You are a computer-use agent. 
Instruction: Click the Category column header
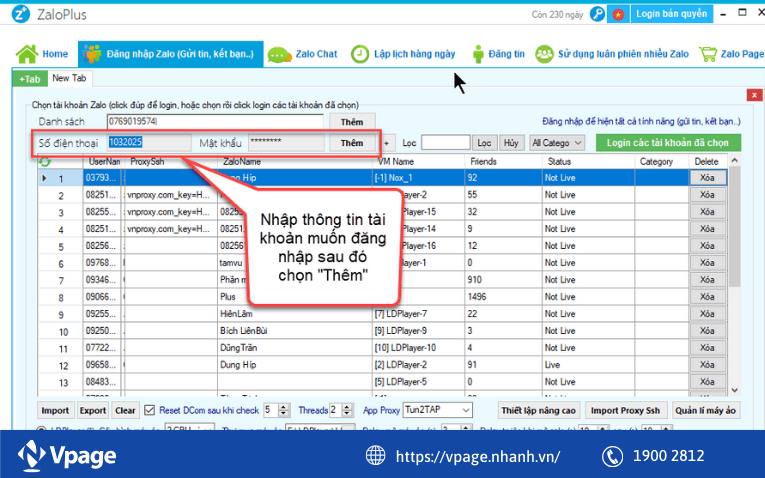click(656, 161)
